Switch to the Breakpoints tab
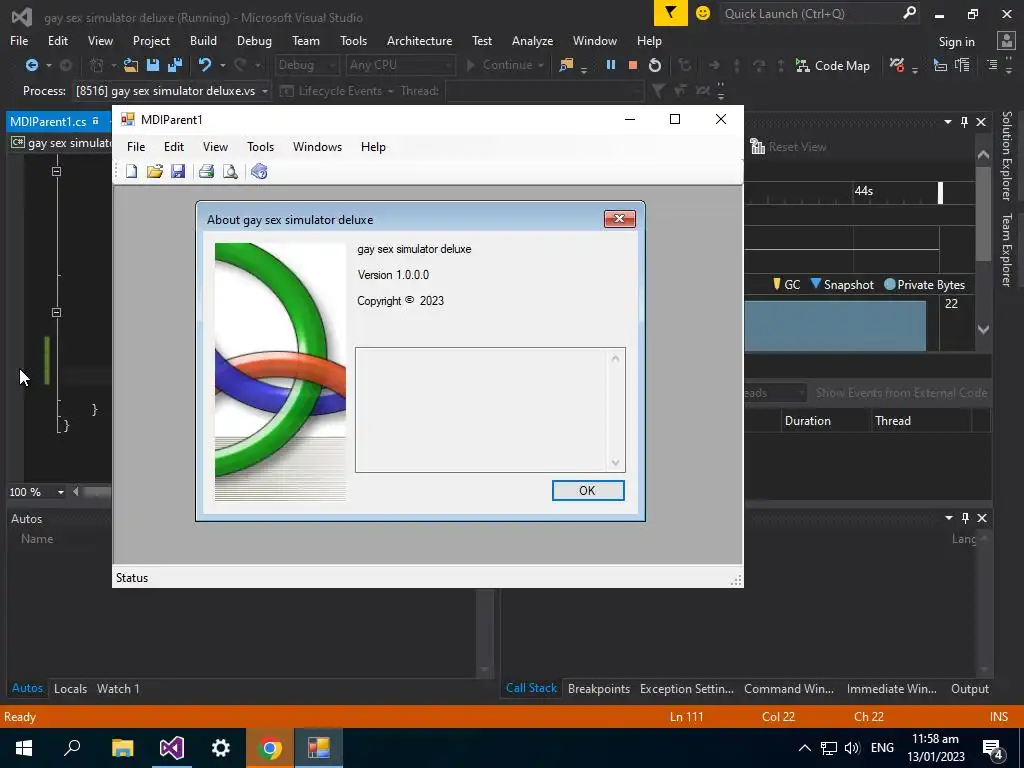The image size is (1024, 768). [x=599, y=689]
